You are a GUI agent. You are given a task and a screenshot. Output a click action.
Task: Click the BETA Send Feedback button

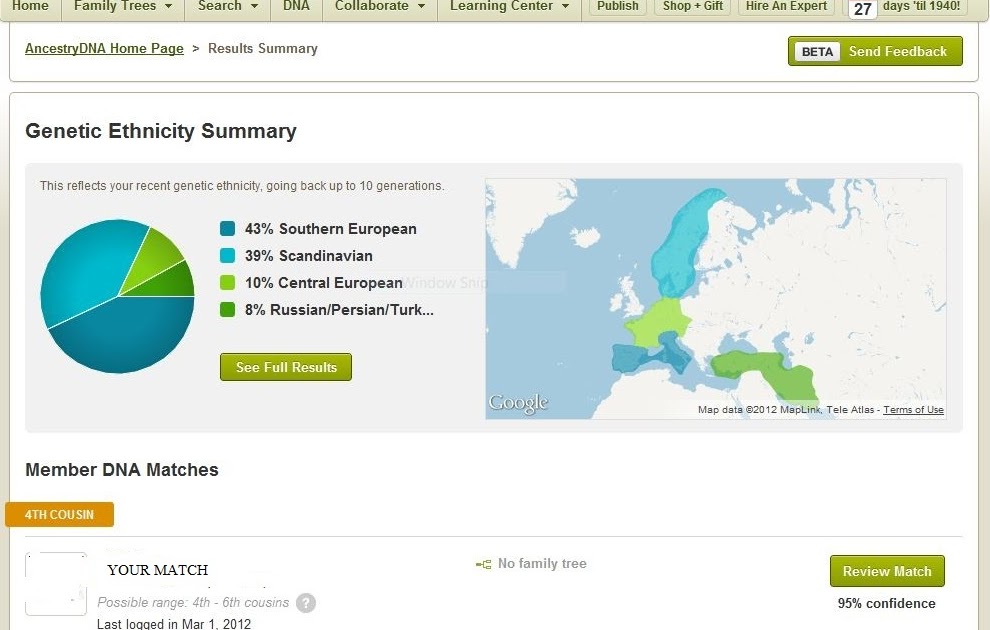[875, 51]
